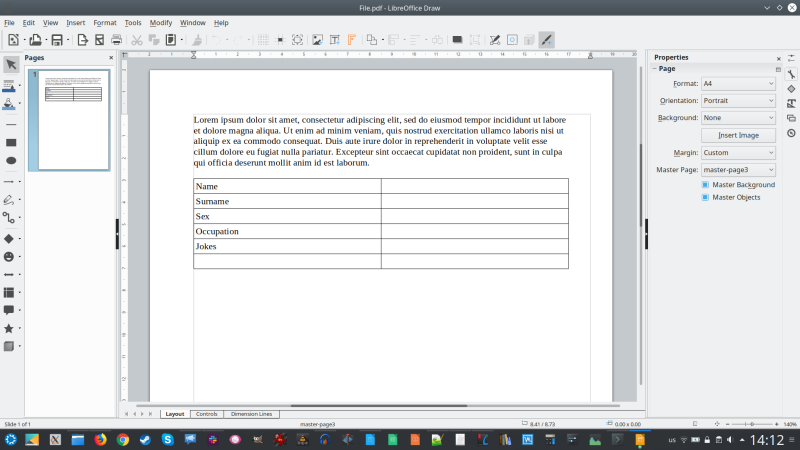This screenshot has width=800, height=450.
Task: Open dropdown arrow beside Paste icon
Action: click(x=182, y=40)
